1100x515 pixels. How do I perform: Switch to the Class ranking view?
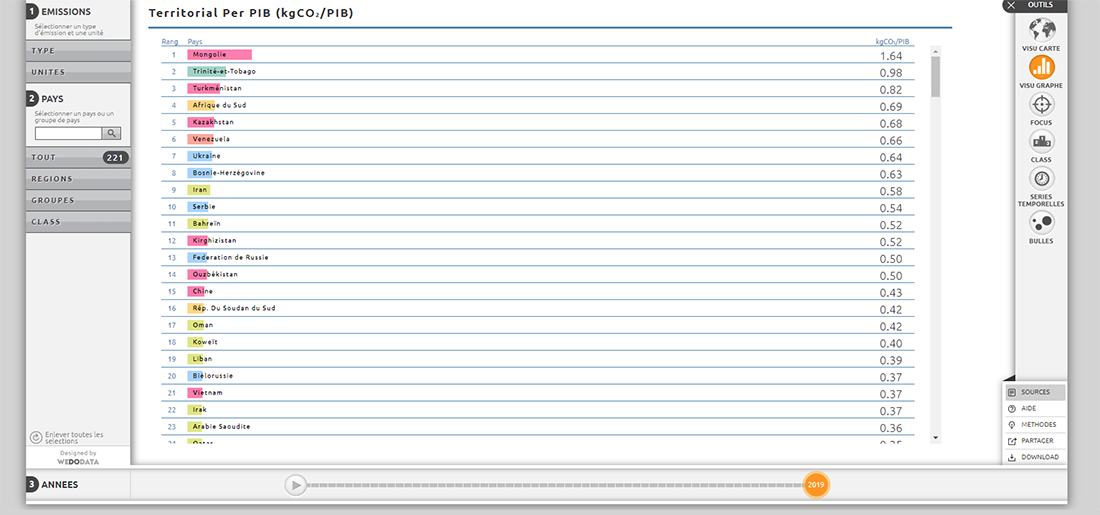1041,141
